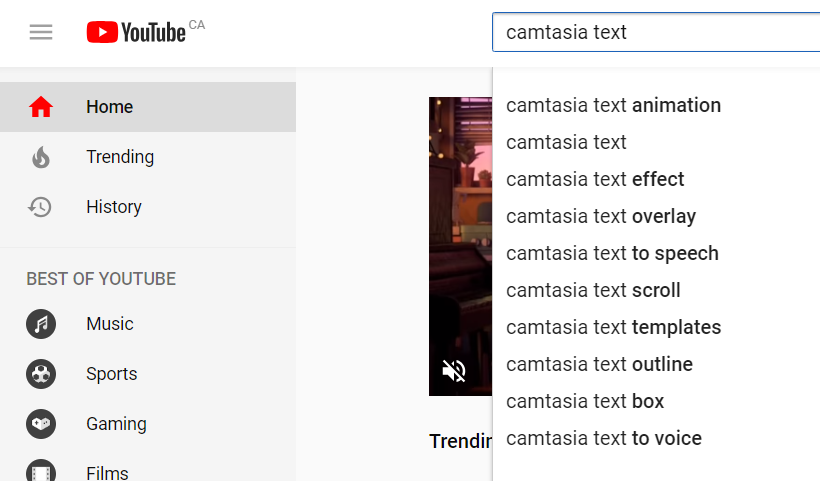Click the Sports ball icon
This screenshot has height=481, width=820.
[41, 374]
